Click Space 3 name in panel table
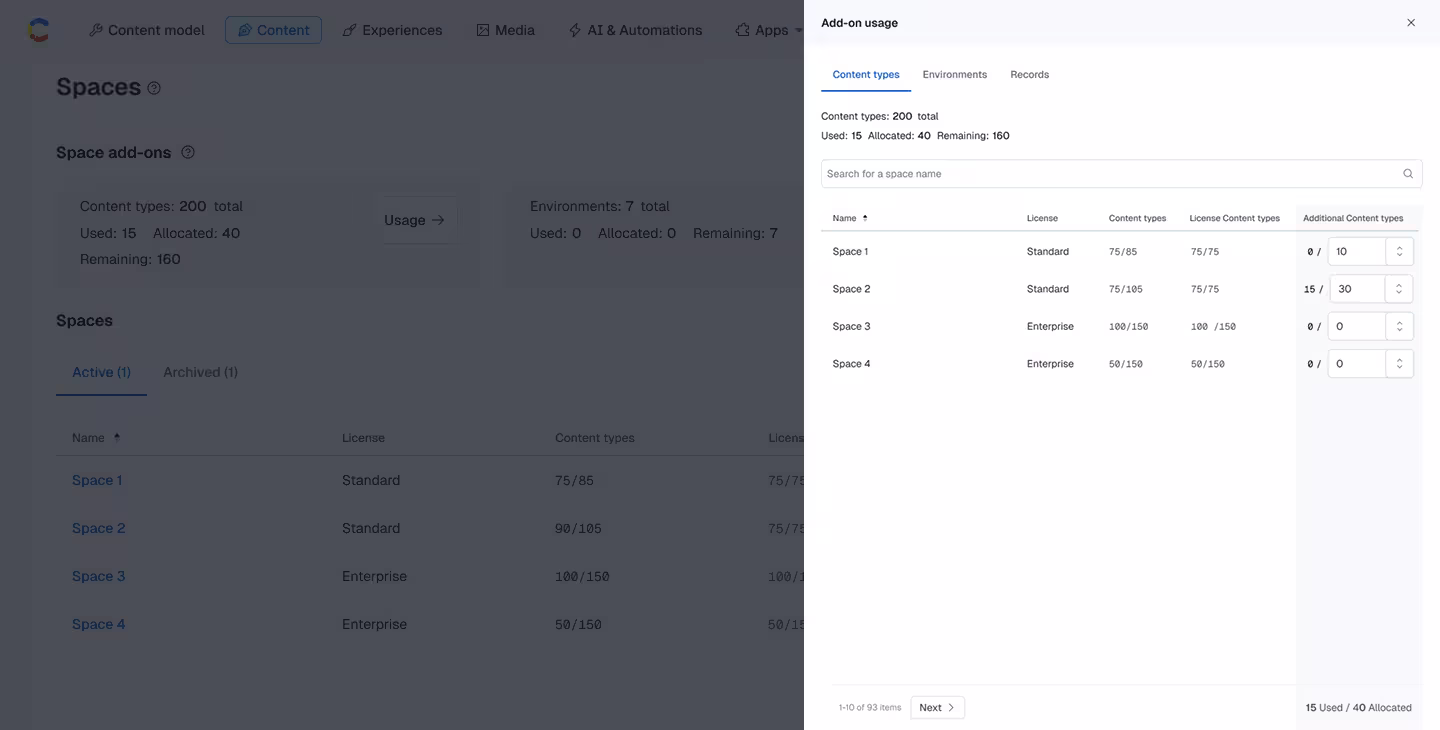1440x730 pixels. coord(851,326)
